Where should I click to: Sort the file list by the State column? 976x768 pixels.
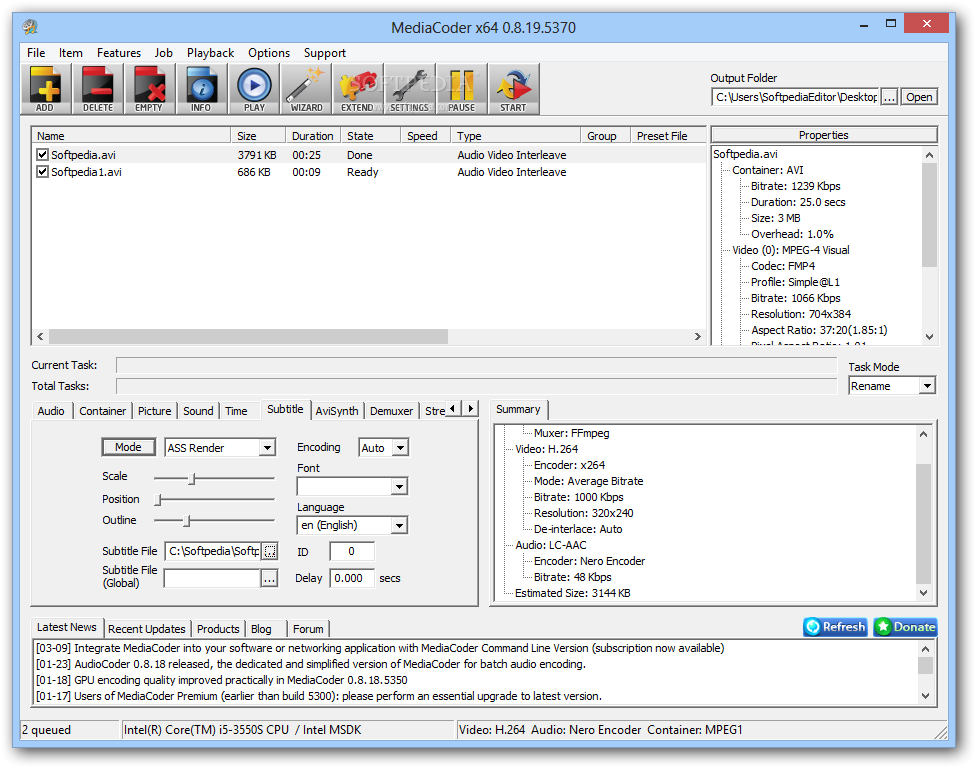[x=370, y=136]
